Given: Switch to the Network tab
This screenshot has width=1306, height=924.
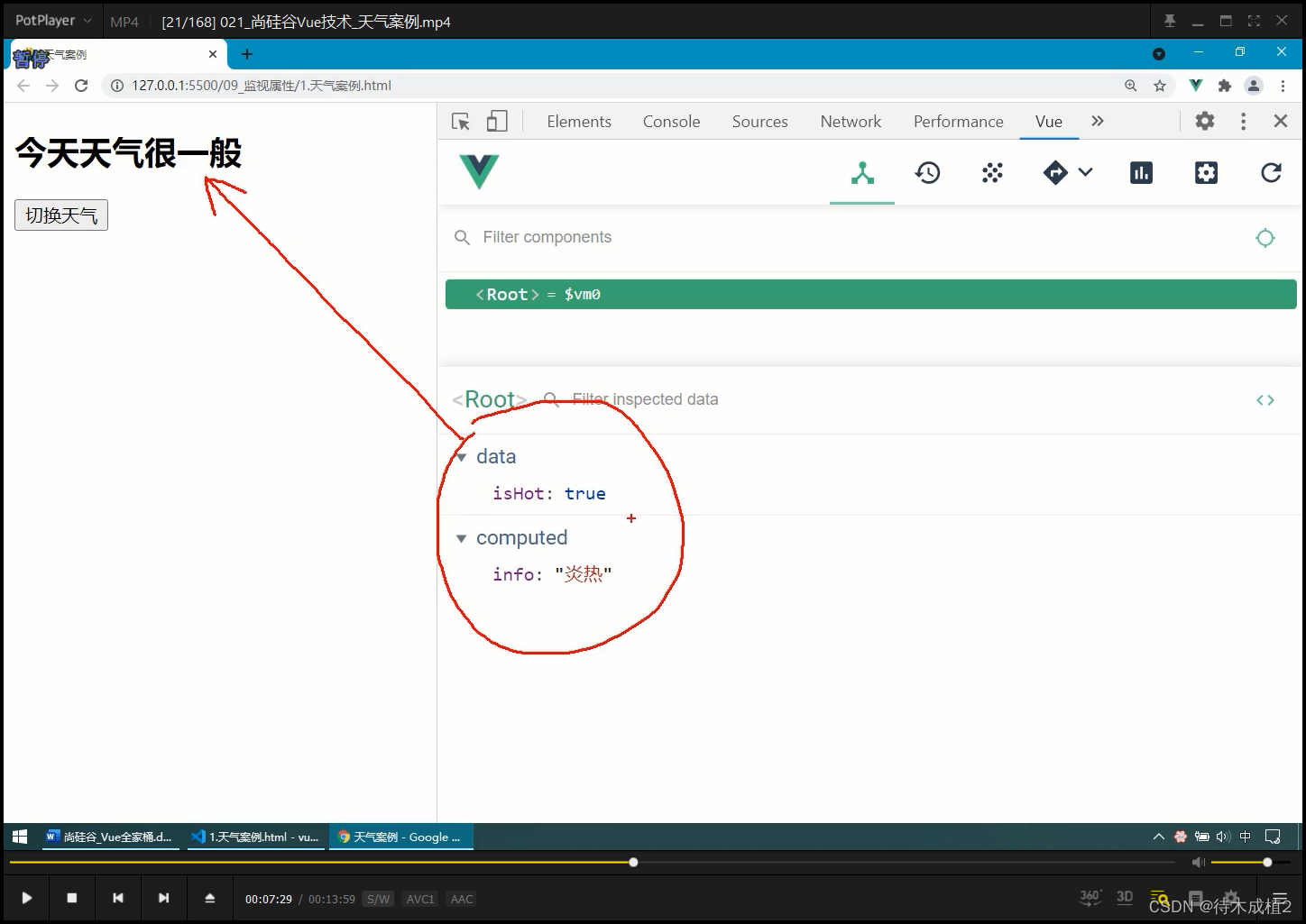Looking at the screenshot, I should (851, 122).
